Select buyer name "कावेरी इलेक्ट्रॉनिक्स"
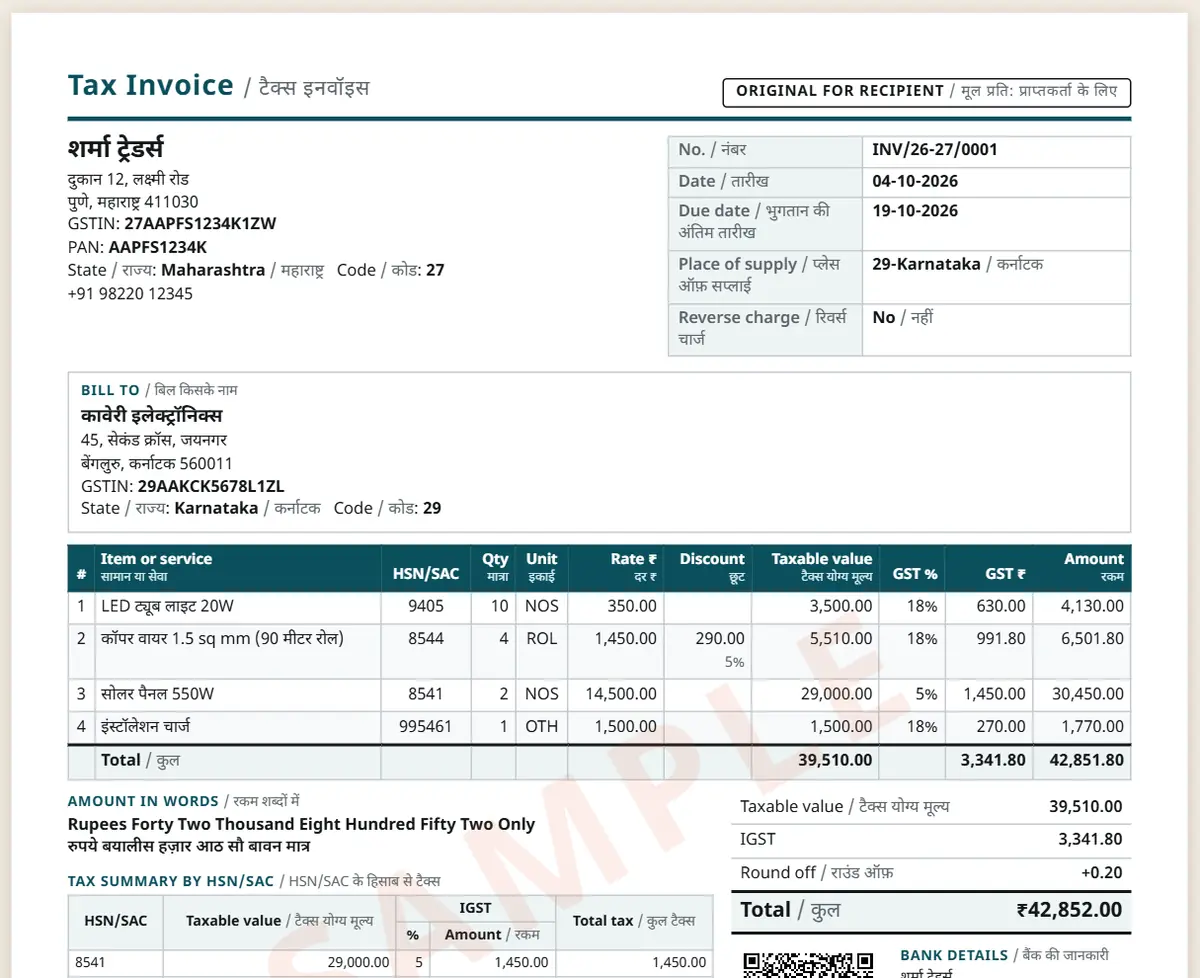The image size is (1200, 978). tap(152, 415)
